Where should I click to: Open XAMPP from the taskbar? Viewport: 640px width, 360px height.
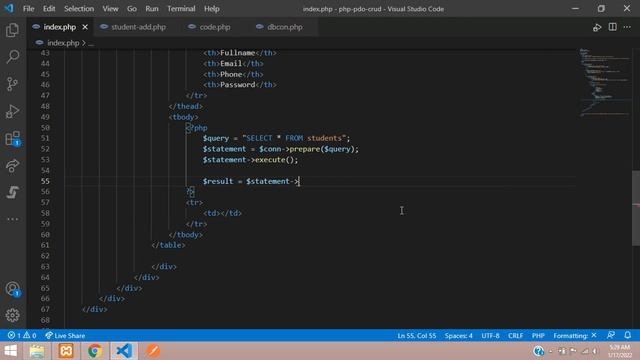tap(66, 351)
